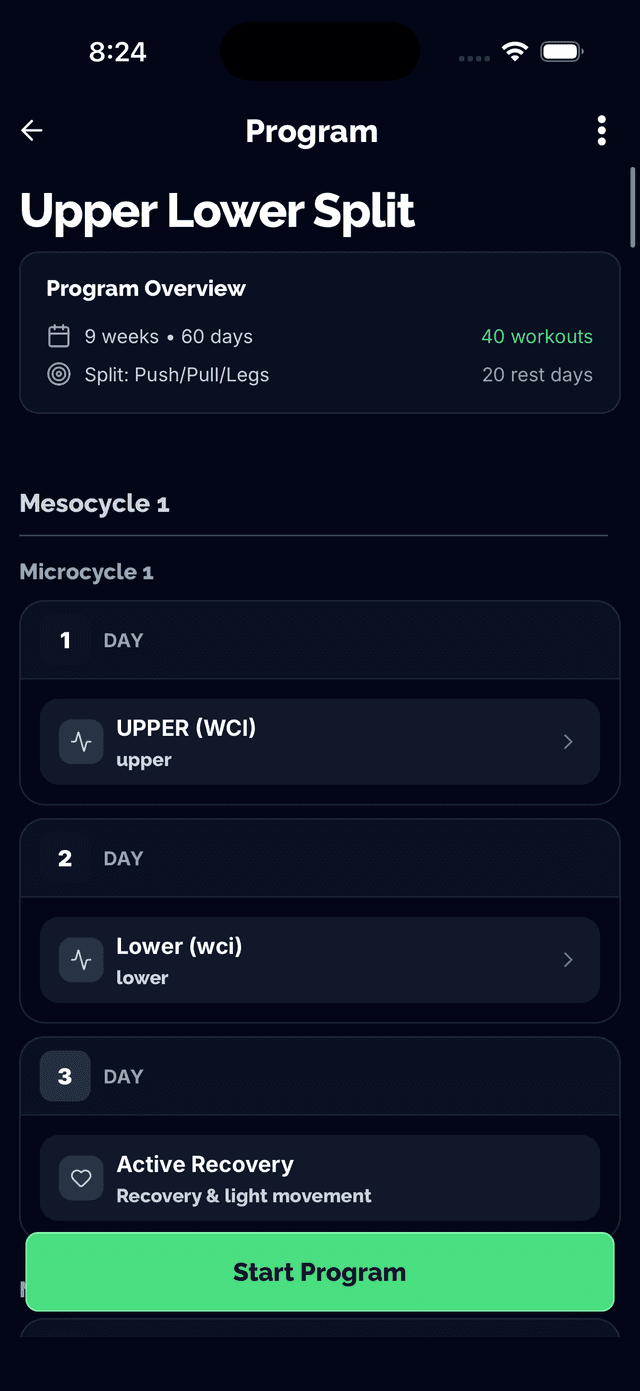
Task: Click the calendar icon in Program Overview
Action: (x=59, y=336)
